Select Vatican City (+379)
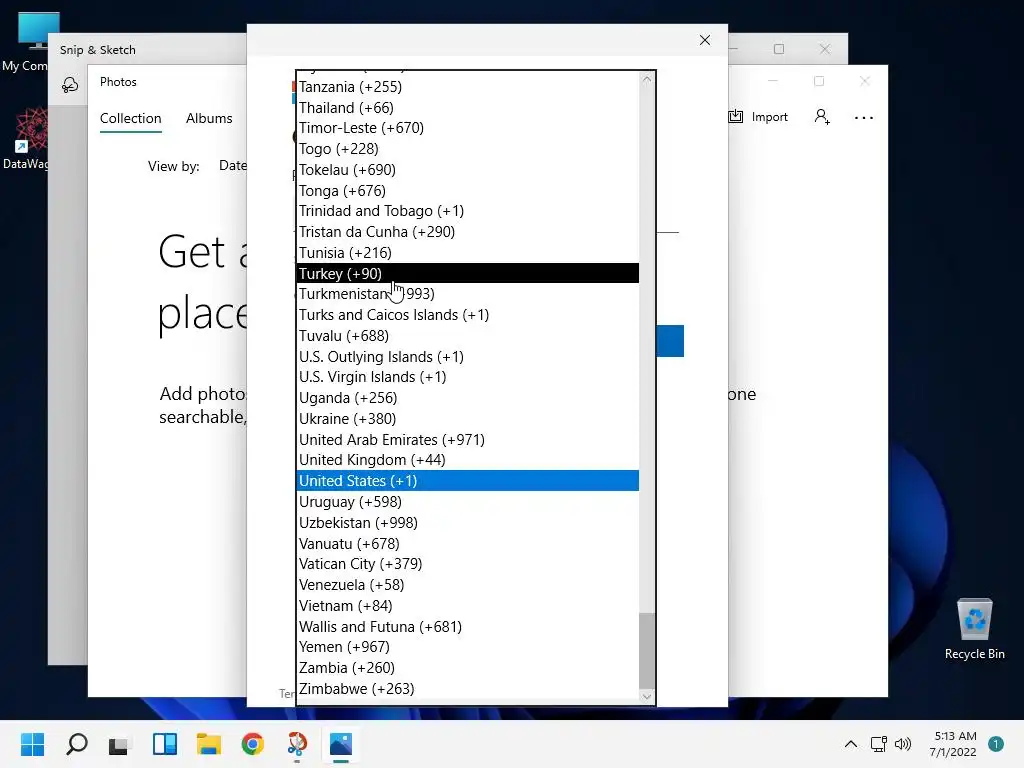This screenshot has height=768, width=1024. pos(468,564)
